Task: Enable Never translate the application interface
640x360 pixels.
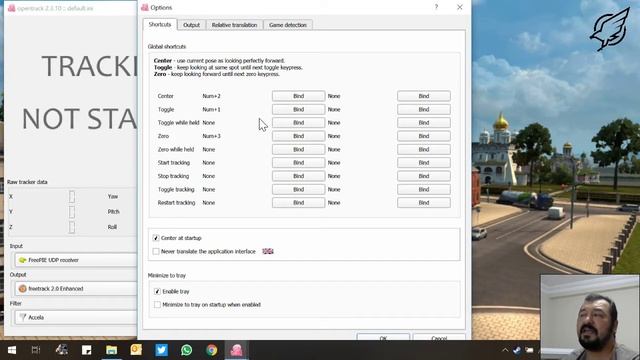Action: tap(156, 251)
